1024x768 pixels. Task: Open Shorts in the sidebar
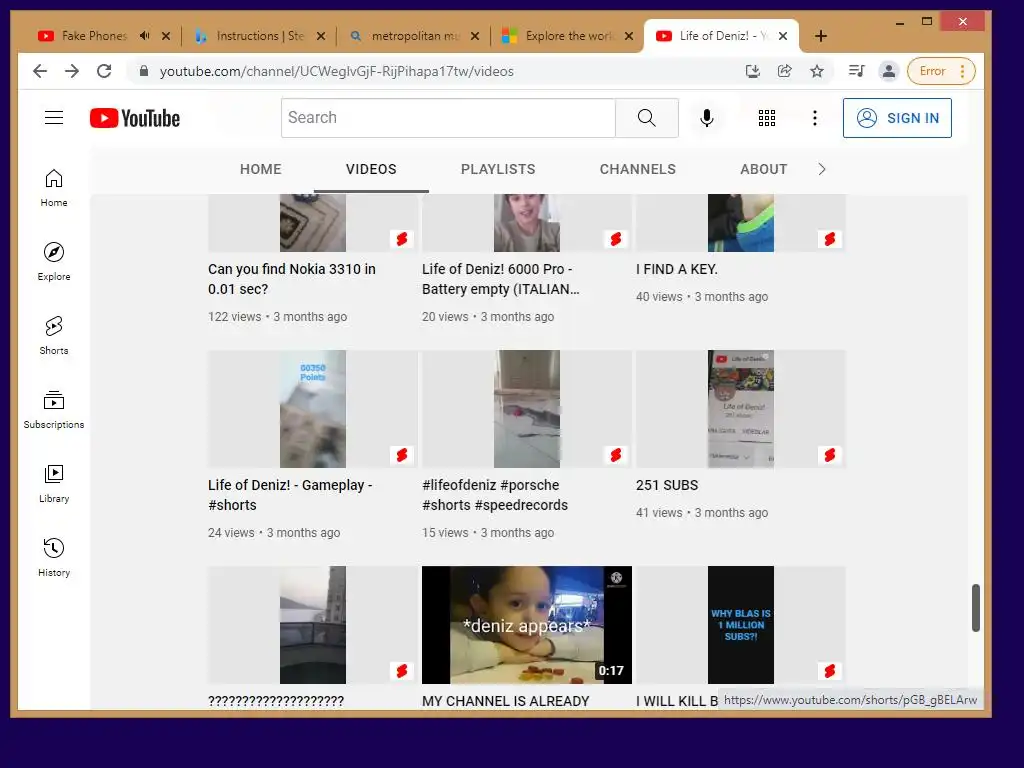pos(54,336)
